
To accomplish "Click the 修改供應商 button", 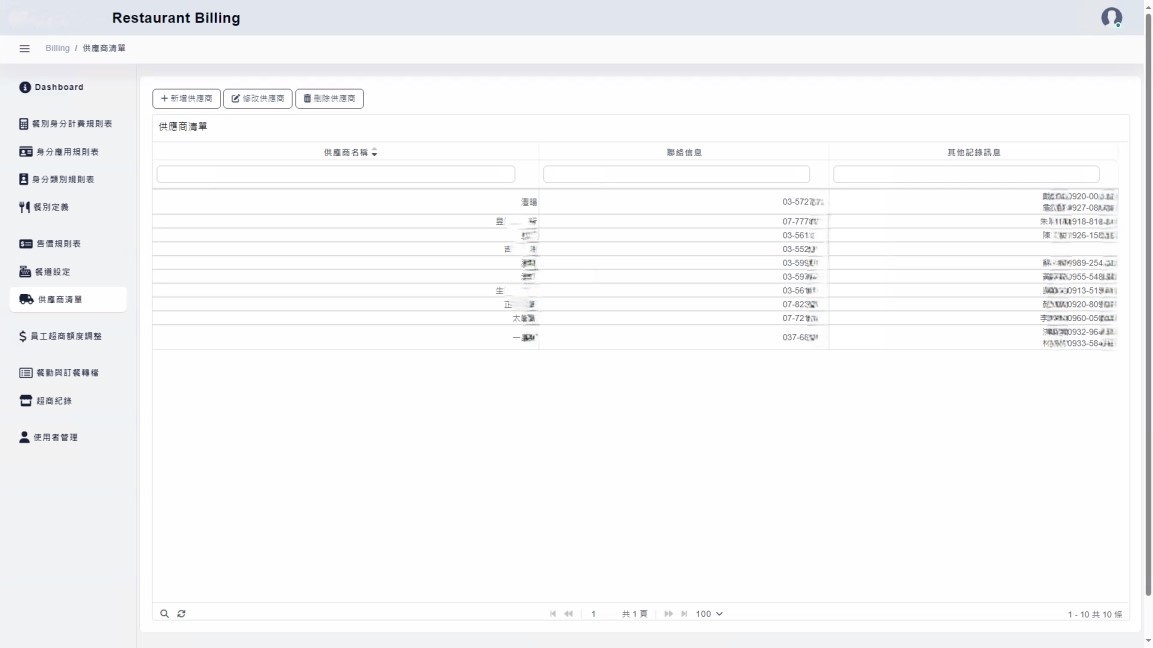I will (x=257, y=99).
